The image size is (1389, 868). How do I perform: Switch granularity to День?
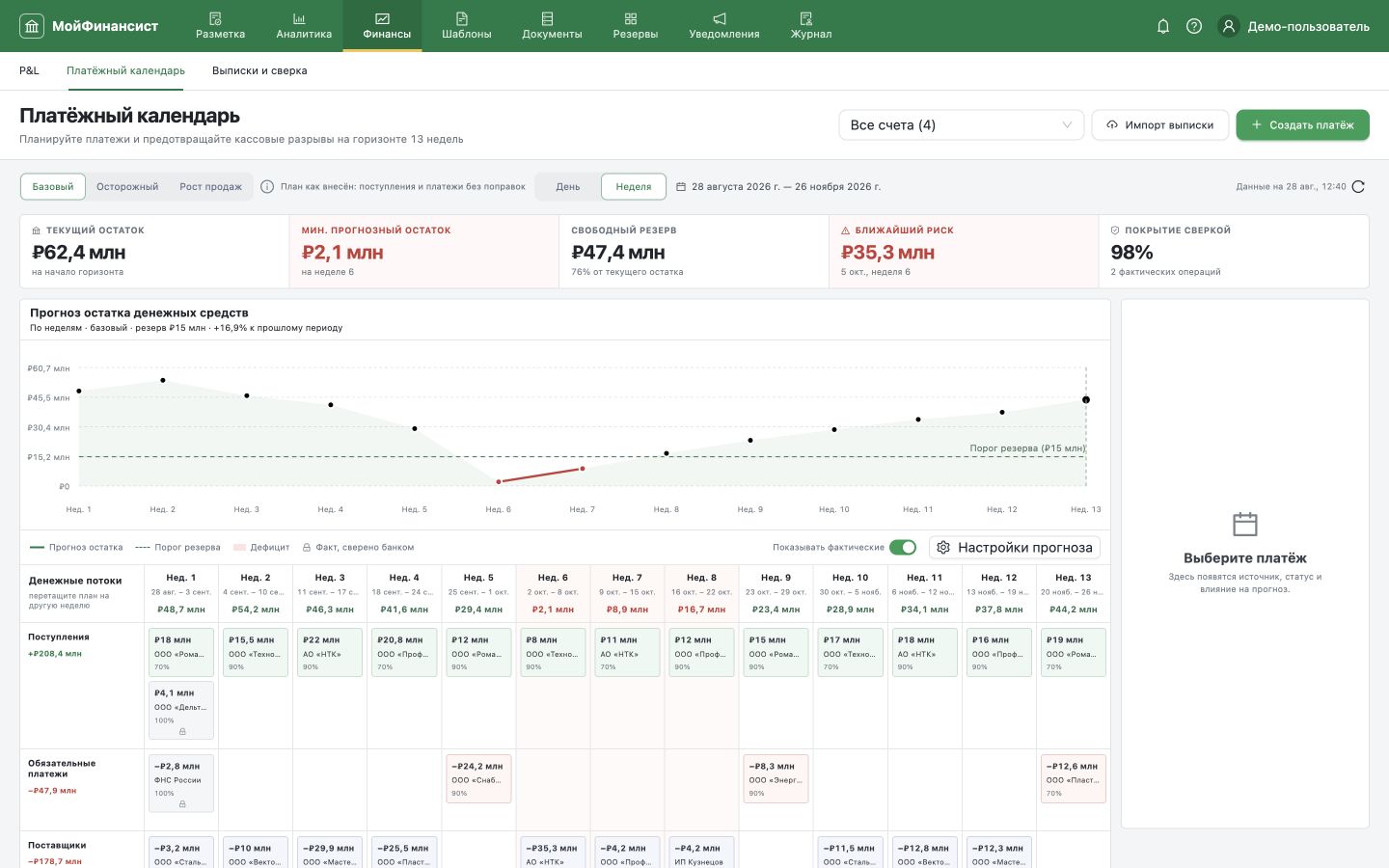[x=568, y=187]
